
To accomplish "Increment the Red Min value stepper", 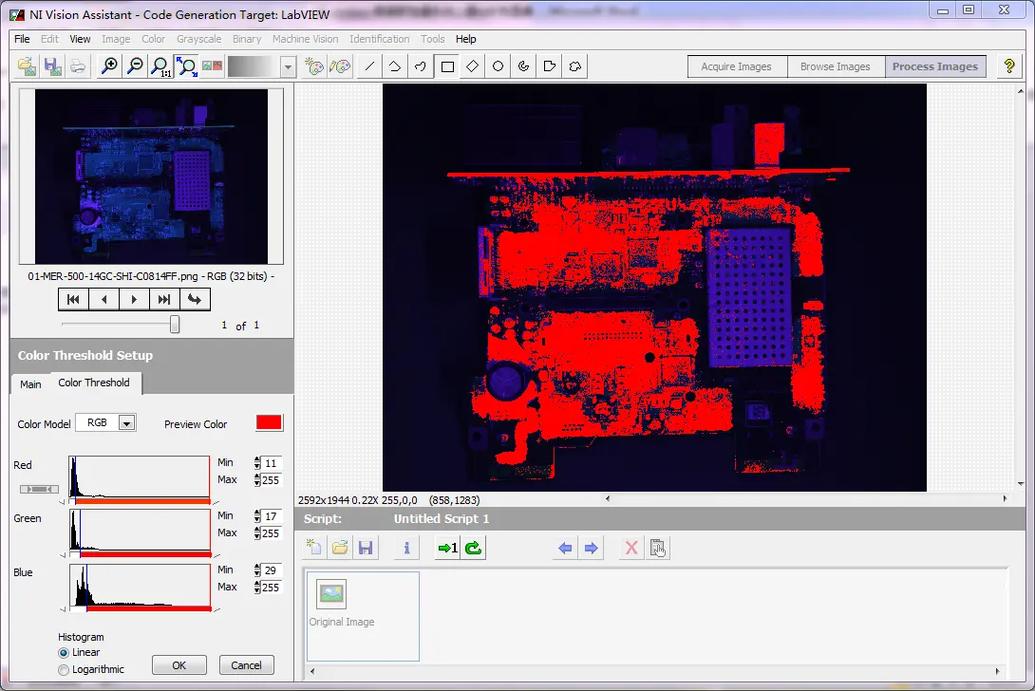I will [x=258, y=460].
